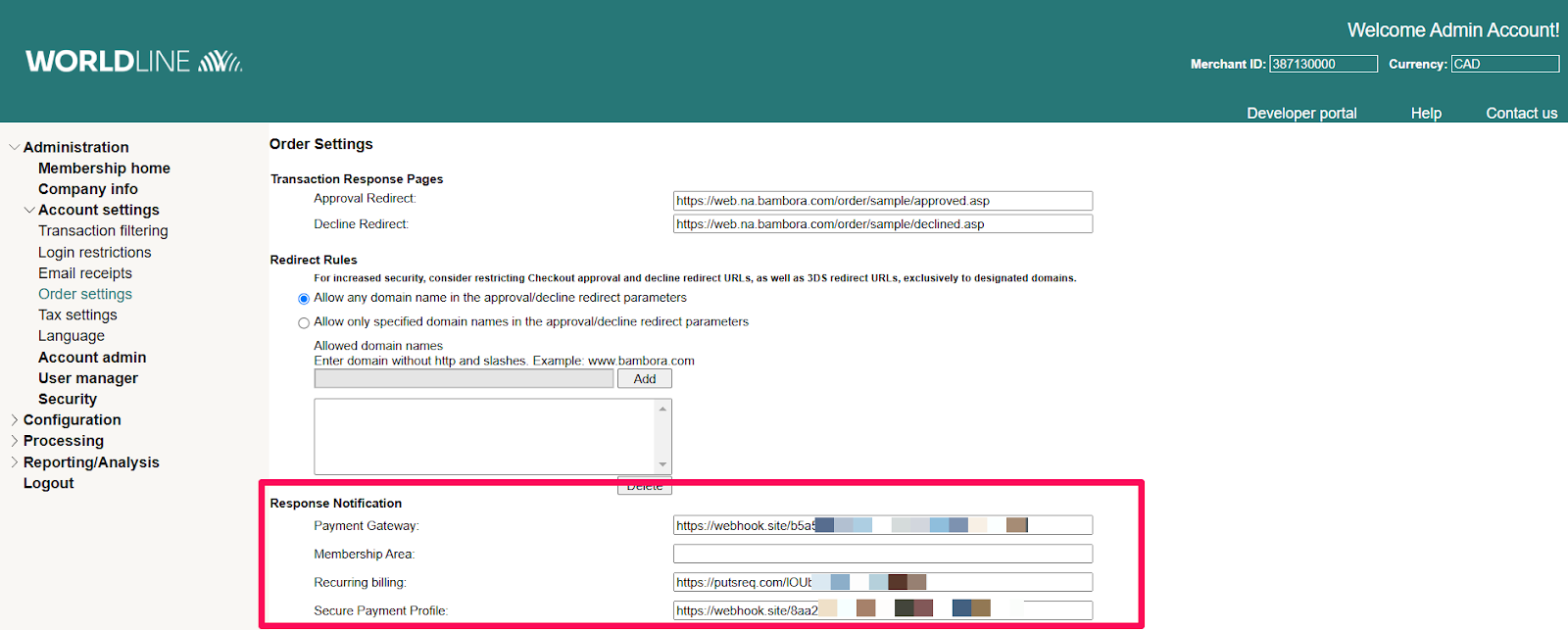Open Login restrictions settings
Screen dimensions: 1568x630
95,252
